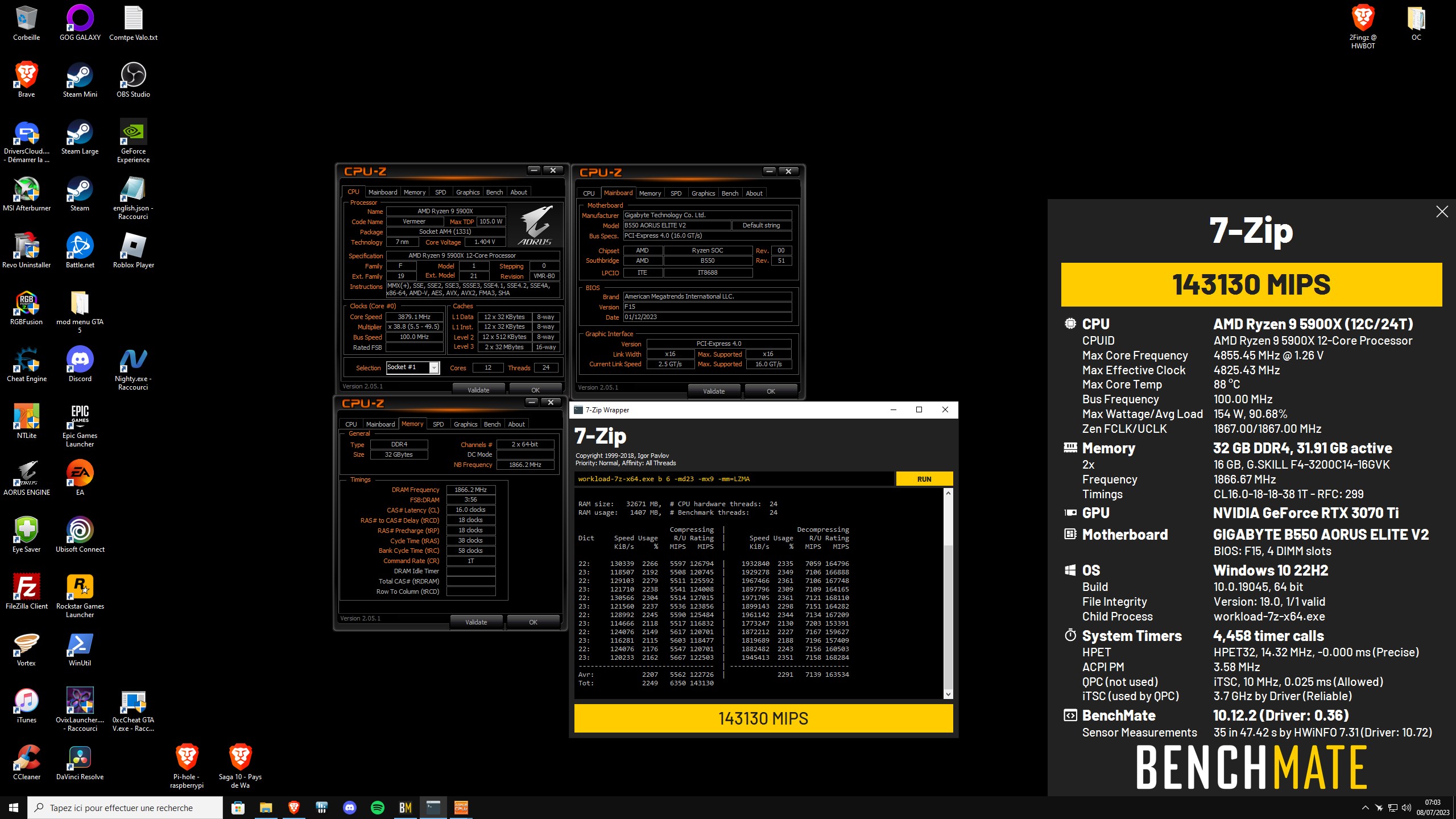The height and width of the screenshot is (819, 1456).
Task: Click NVIDIA GeForce RTX 3070 Ti text
Action: coord(1306,513)
